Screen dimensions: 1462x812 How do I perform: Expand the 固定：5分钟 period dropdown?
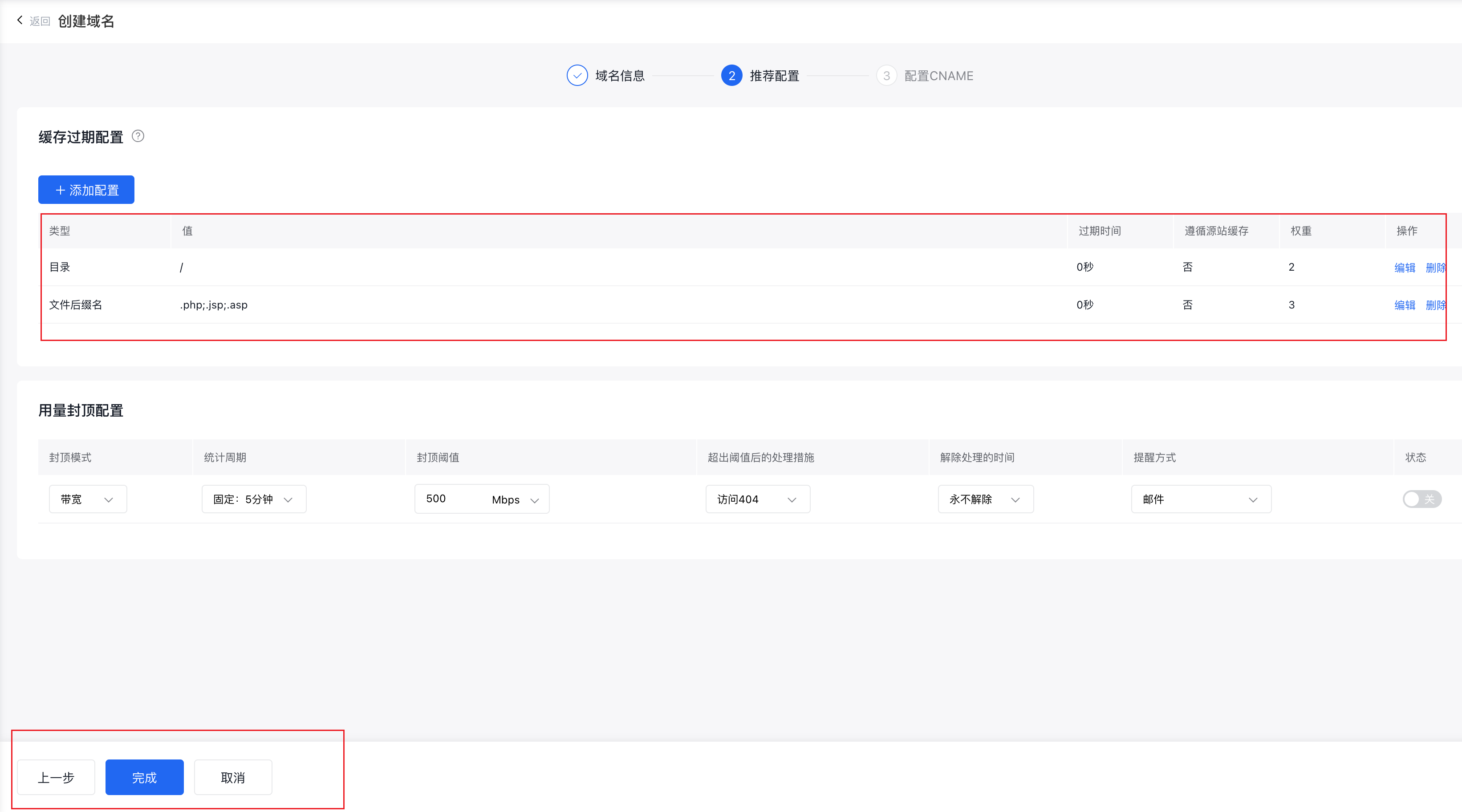254,499
